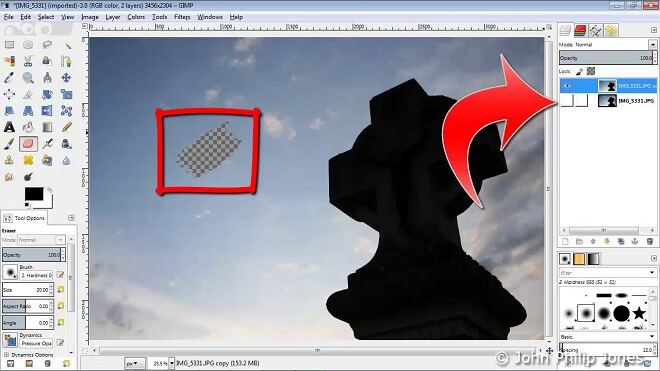Toggle the lock alpha channel option
The image size is (660, 371).
[x=591, y=71]
